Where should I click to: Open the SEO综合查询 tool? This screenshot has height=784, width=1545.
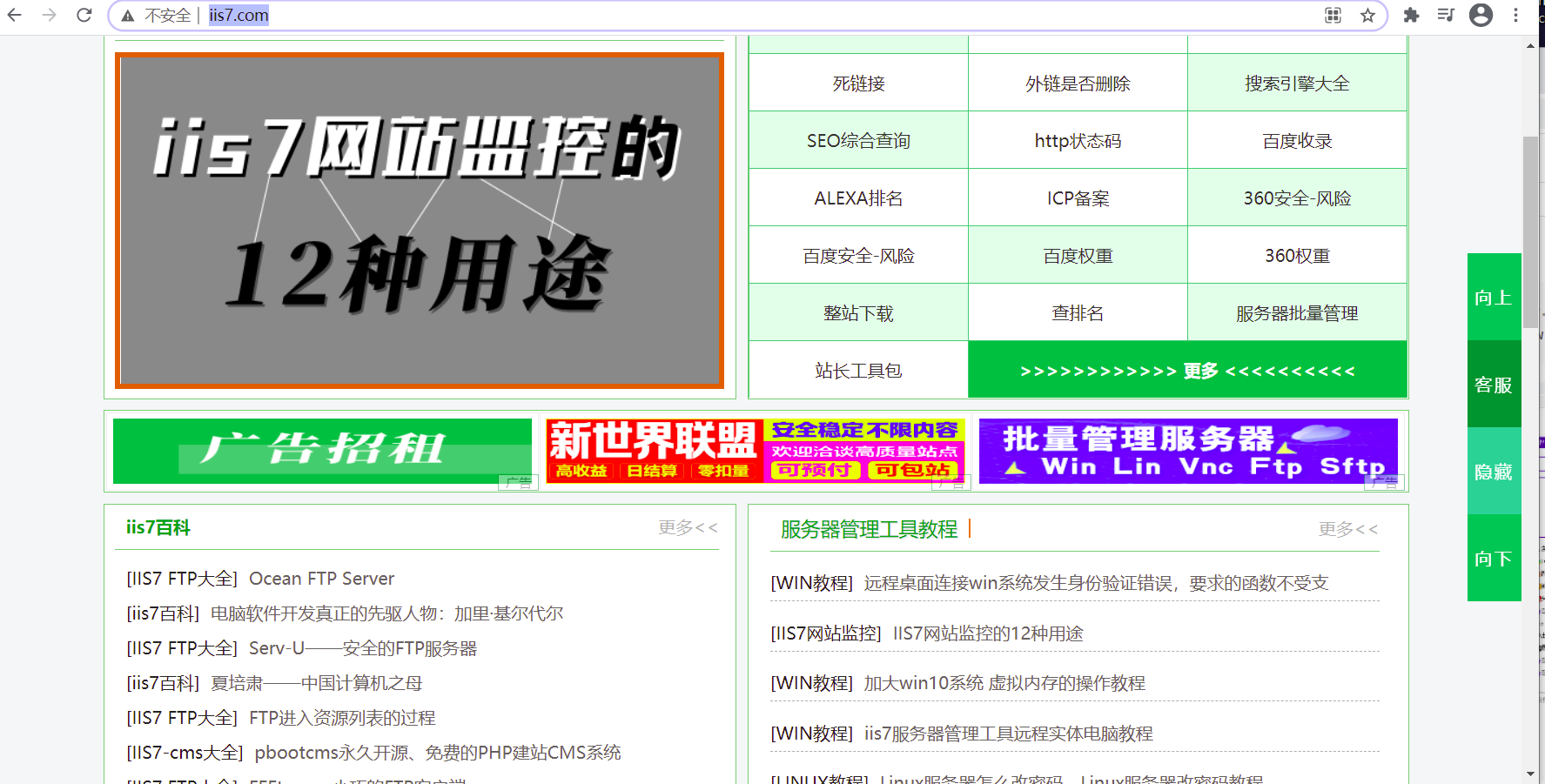tap(858, 140)
